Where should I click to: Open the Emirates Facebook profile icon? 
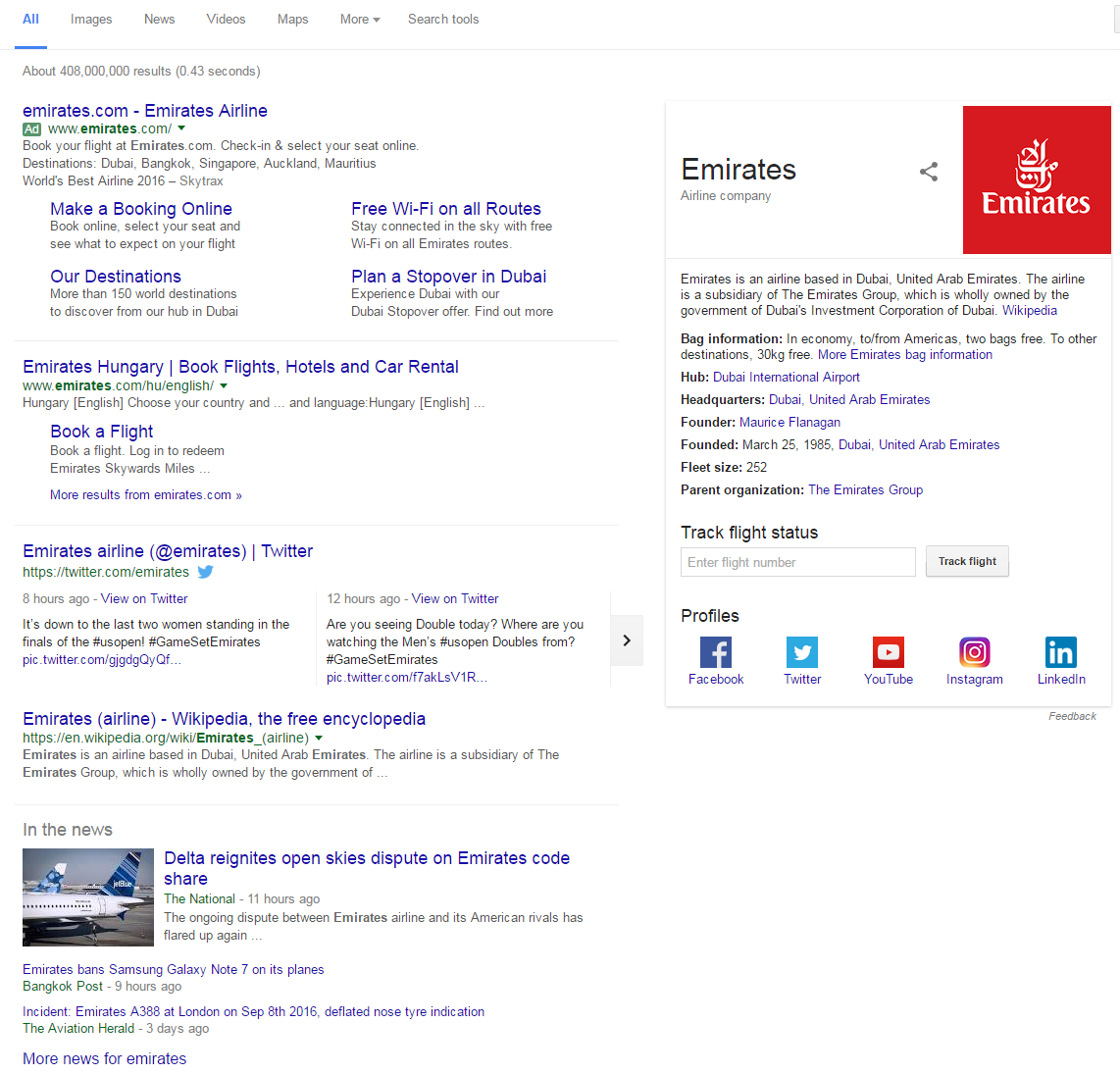pyautogui.click(x=716, y=653)
